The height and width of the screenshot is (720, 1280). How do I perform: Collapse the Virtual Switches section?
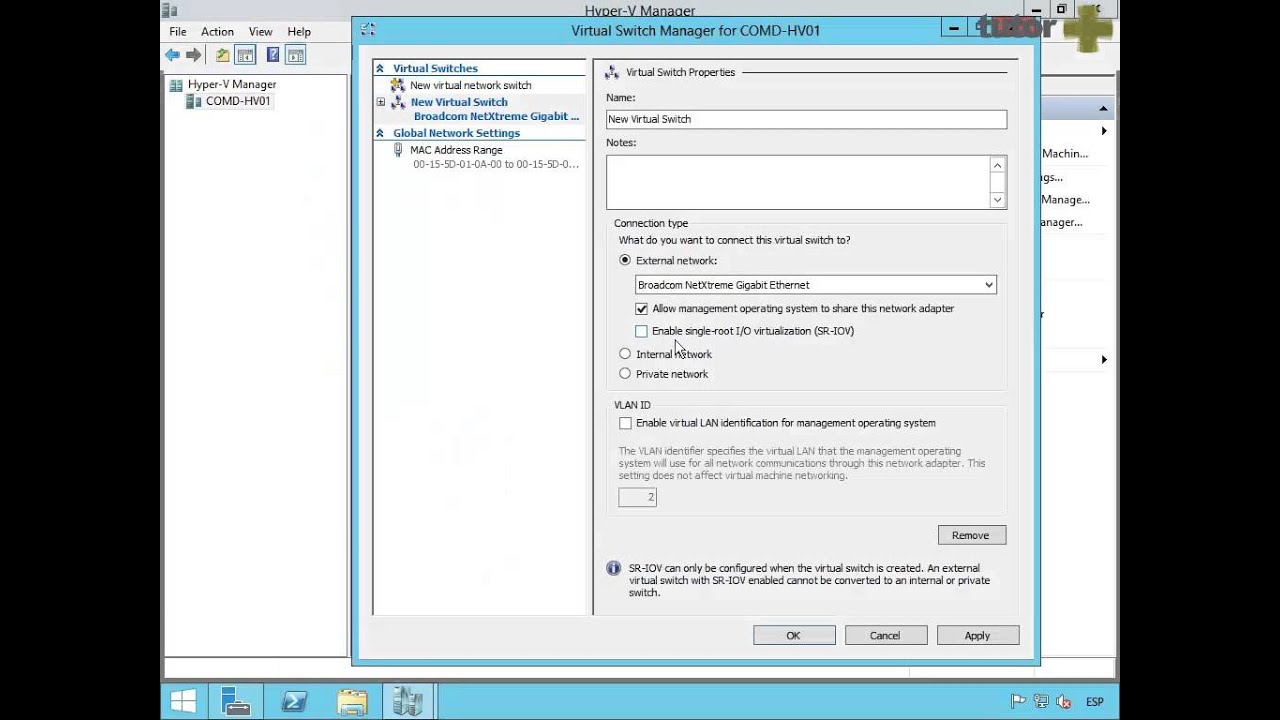pyautogui.click(x=380, y=68)
